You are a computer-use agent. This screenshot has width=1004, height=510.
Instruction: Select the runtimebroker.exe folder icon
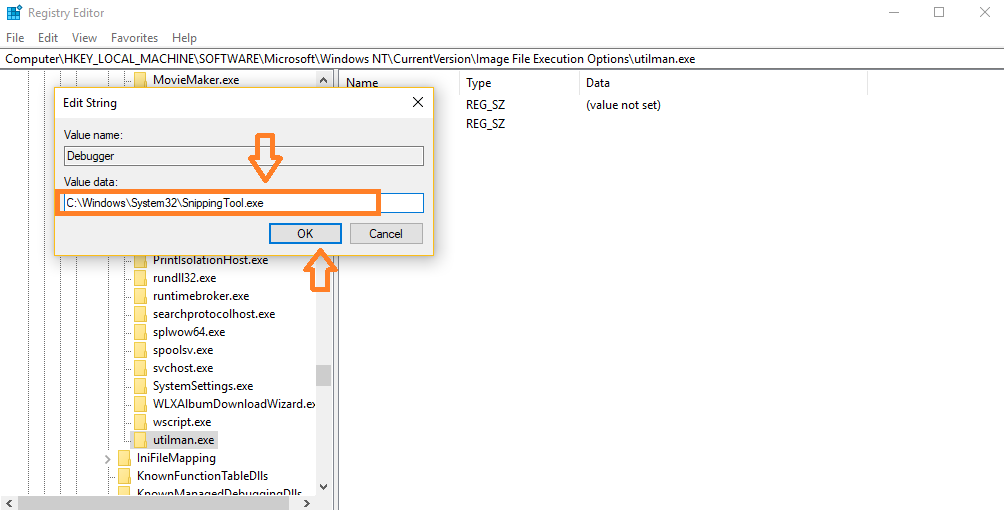point(141,296)
